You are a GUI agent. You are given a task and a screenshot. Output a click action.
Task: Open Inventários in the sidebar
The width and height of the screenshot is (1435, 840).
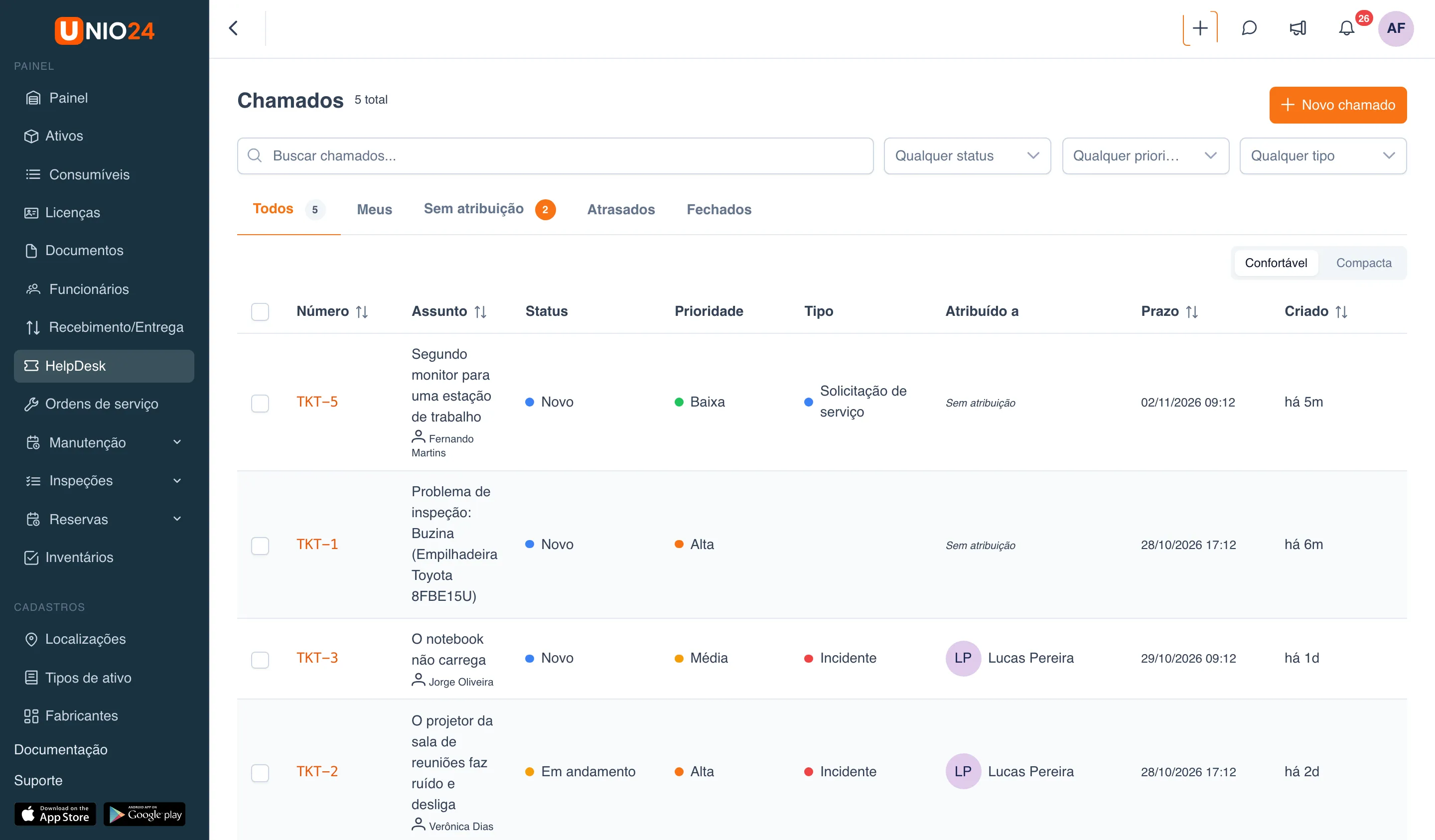click(x=104, y=557)
